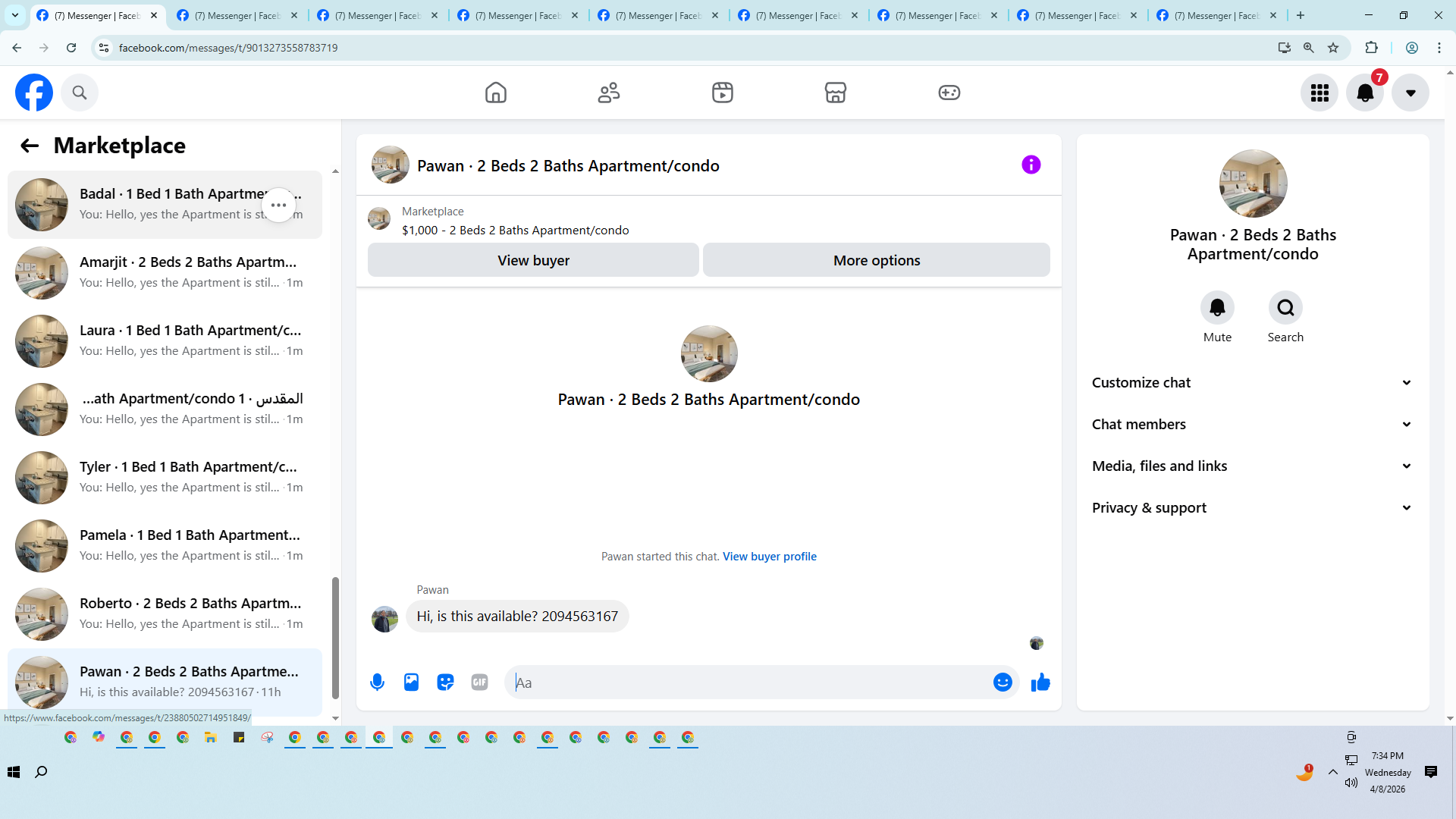The width and height of the screenshot is (1456, 819).
Task: Mute this conversation with the bell
Action: [x=1217, y=308]
